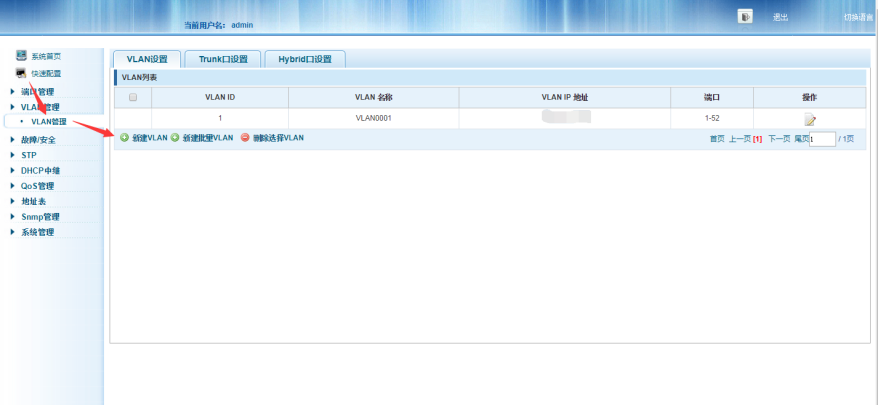The width and height of the screenshot is (879, 406).
Task: Click the red minus delete VLAN icon
Action: pos(245,137)
